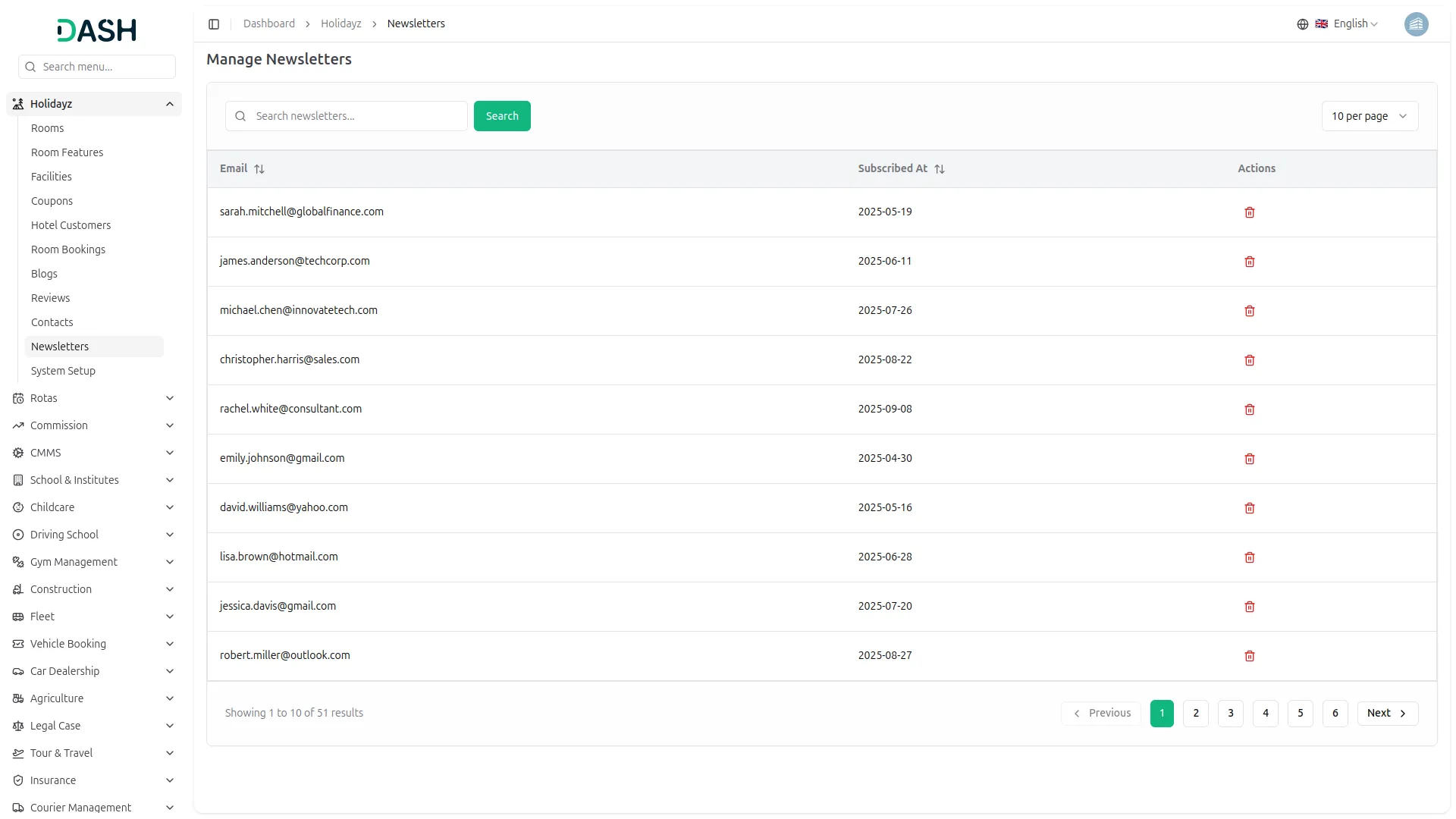Open the user avatar menu
The width and height of the screenshot is (1456, 819).
point(1415,24)
